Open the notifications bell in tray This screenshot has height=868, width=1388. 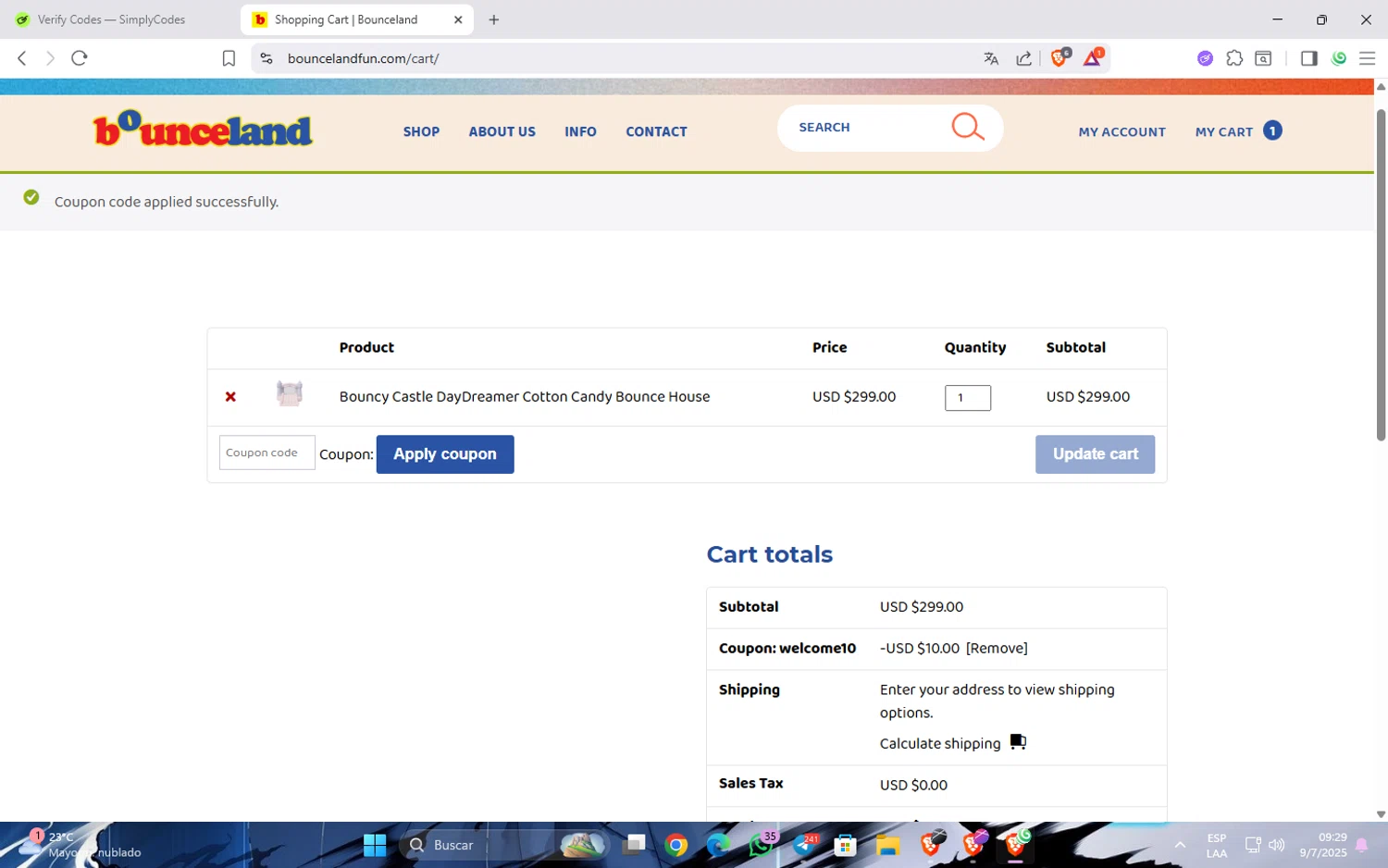point(1362,845)
